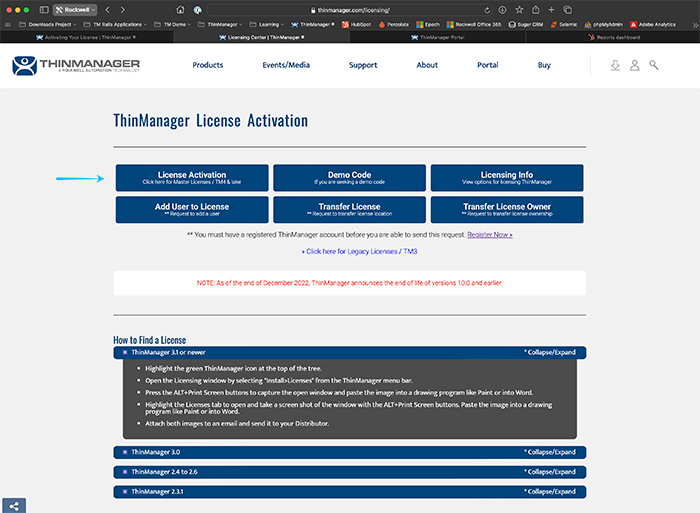Collapse the ThinManager 3.1 or newer section

[350, 352]
